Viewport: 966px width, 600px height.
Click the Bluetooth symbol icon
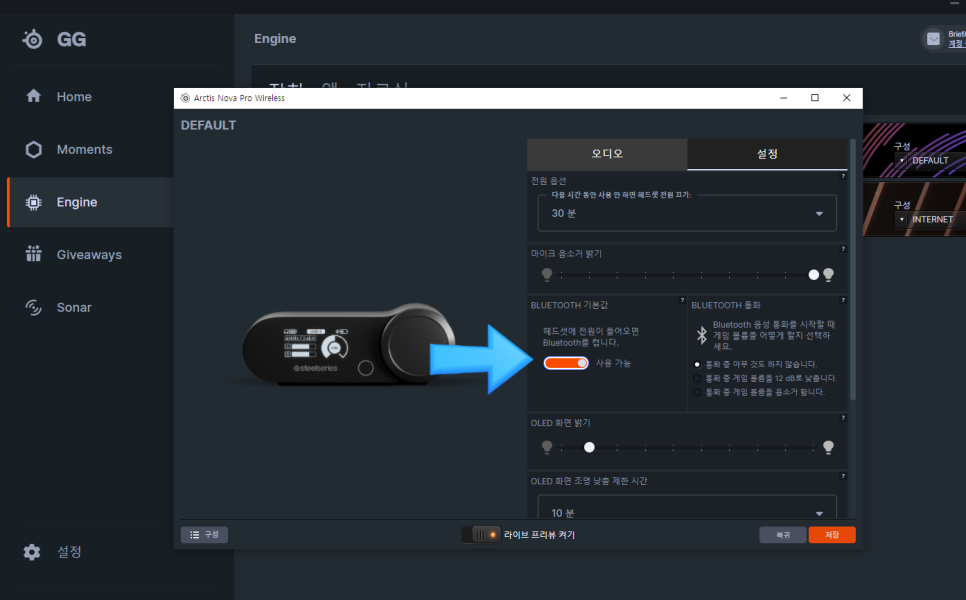(x=701, y=335)
